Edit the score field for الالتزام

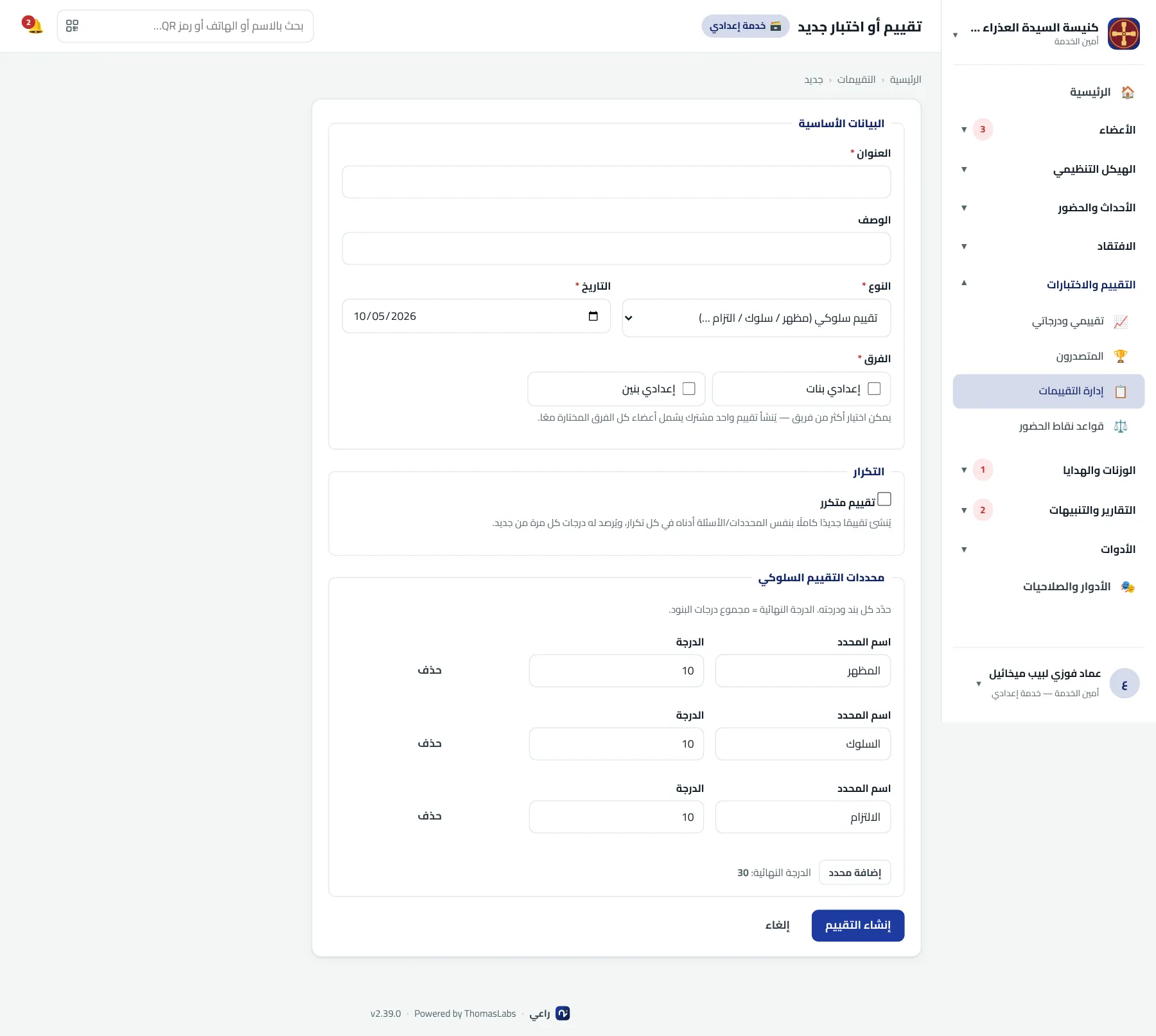click(x=617, y=817)
